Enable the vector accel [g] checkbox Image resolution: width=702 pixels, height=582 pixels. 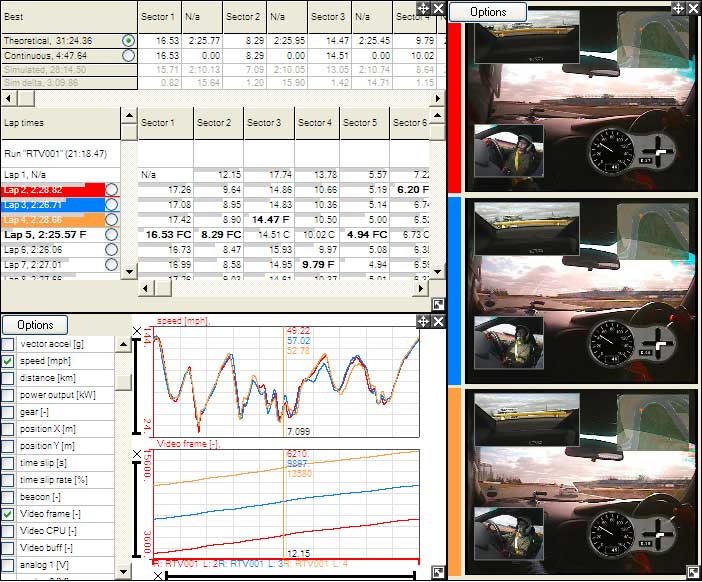coord(8,344)
